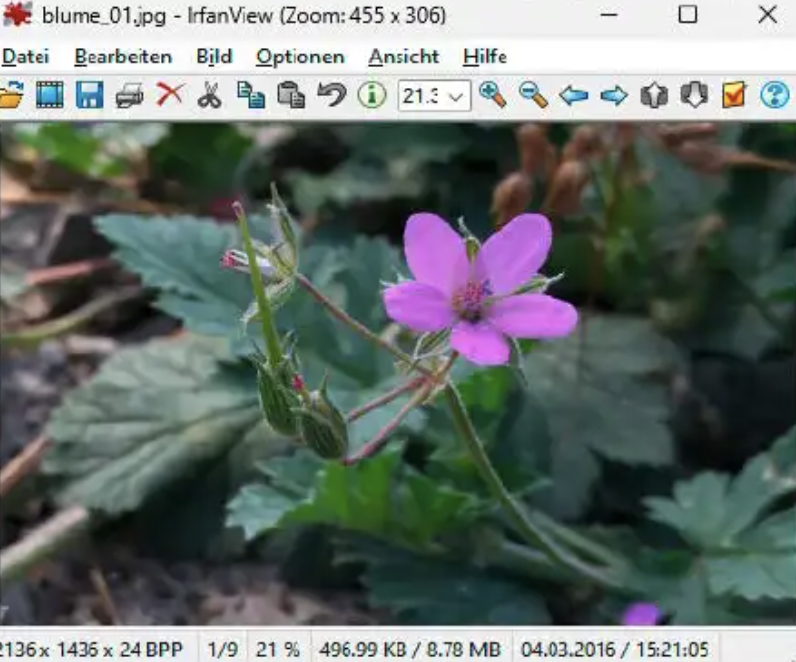Screen dimensions: 796x662
Task: Click the Print icon
Action: click(130, 96)
